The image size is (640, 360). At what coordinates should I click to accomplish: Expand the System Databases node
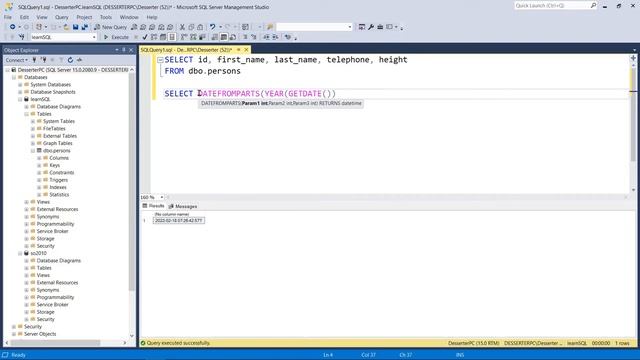[20, 84]
